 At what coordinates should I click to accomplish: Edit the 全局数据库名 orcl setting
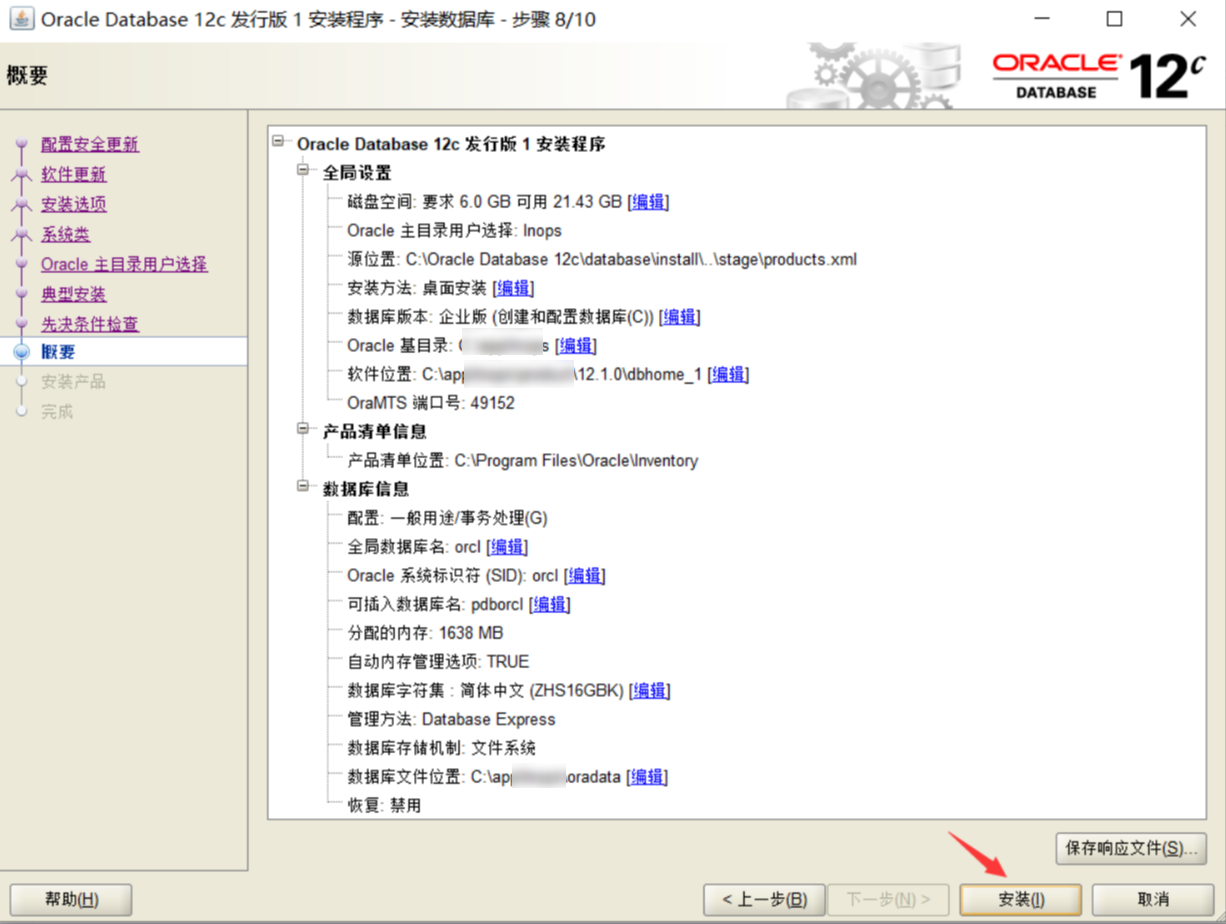pos(508,546)
